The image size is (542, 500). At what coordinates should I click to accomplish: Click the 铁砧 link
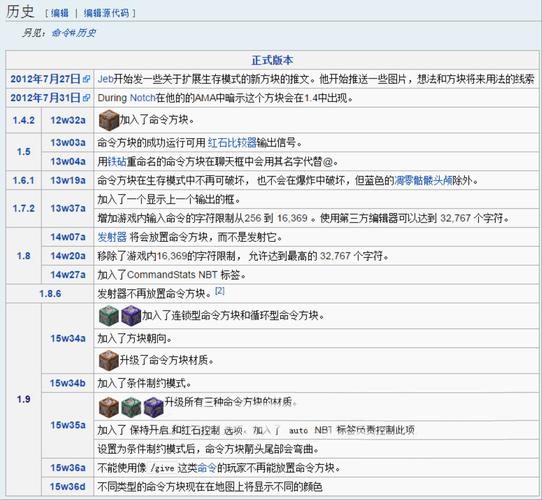pos(117,161)
